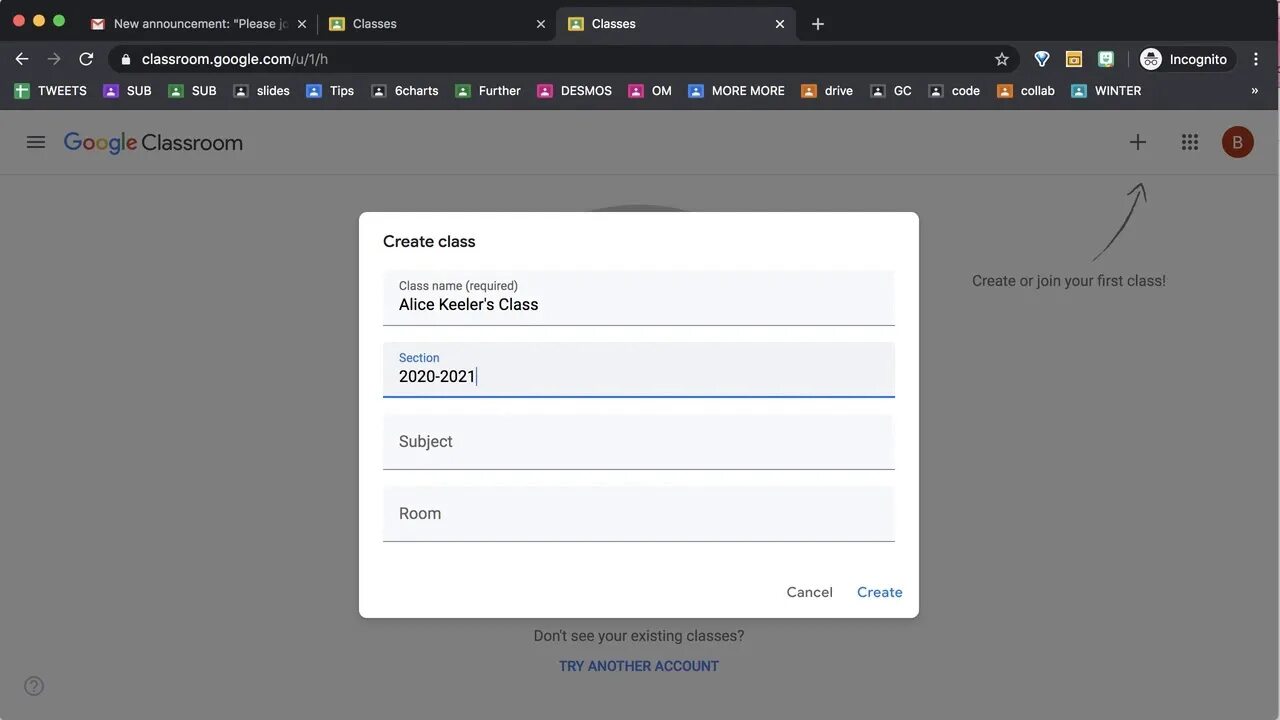Image resolution: width=1280 pixels, height=720 pixels.
Task: Click the Google Classroom logo
Action: click(x=153, y=143)
